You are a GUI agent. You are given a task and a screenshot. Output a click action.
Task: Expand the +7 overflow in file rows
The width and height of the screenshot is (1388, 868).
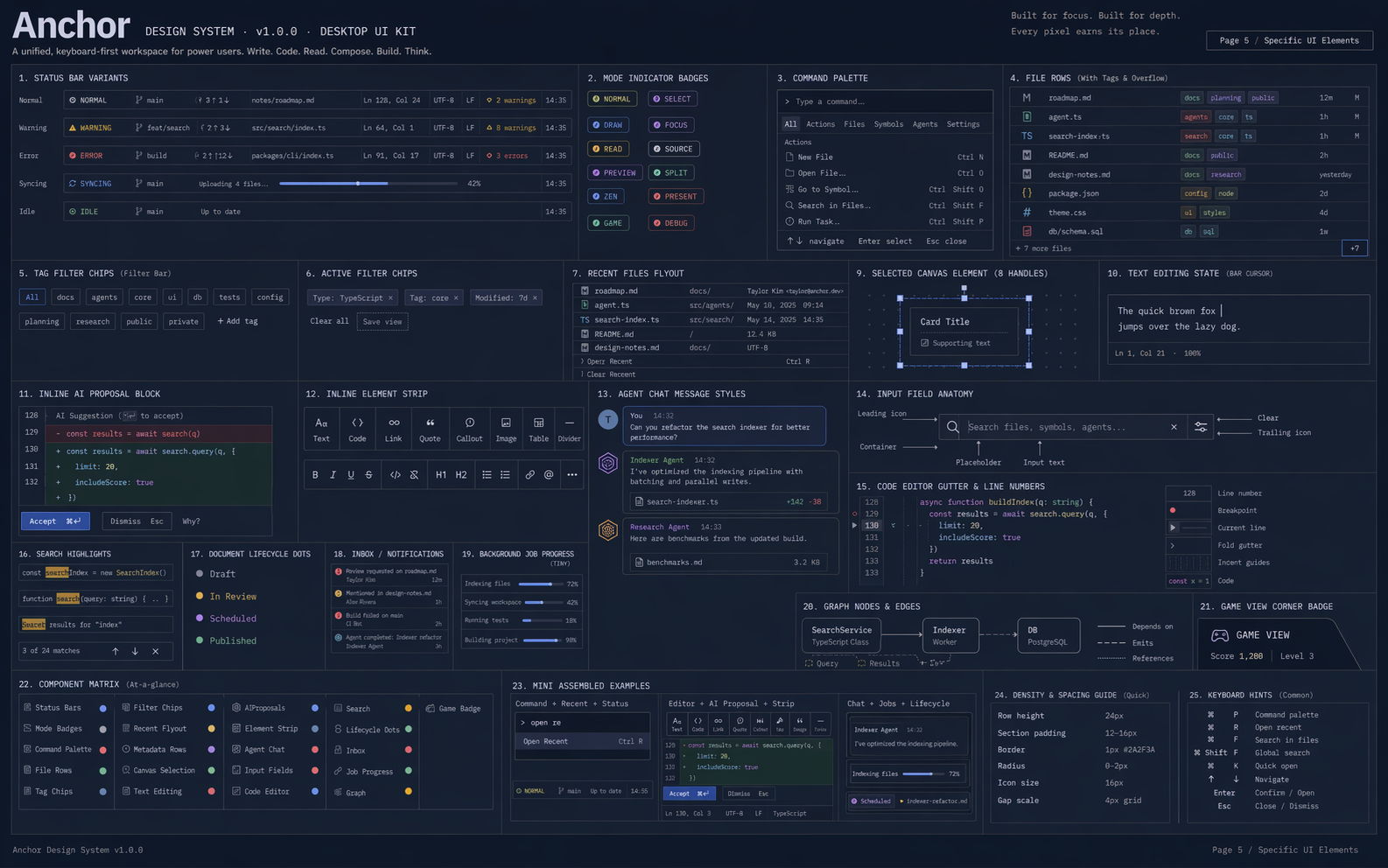1354,248
